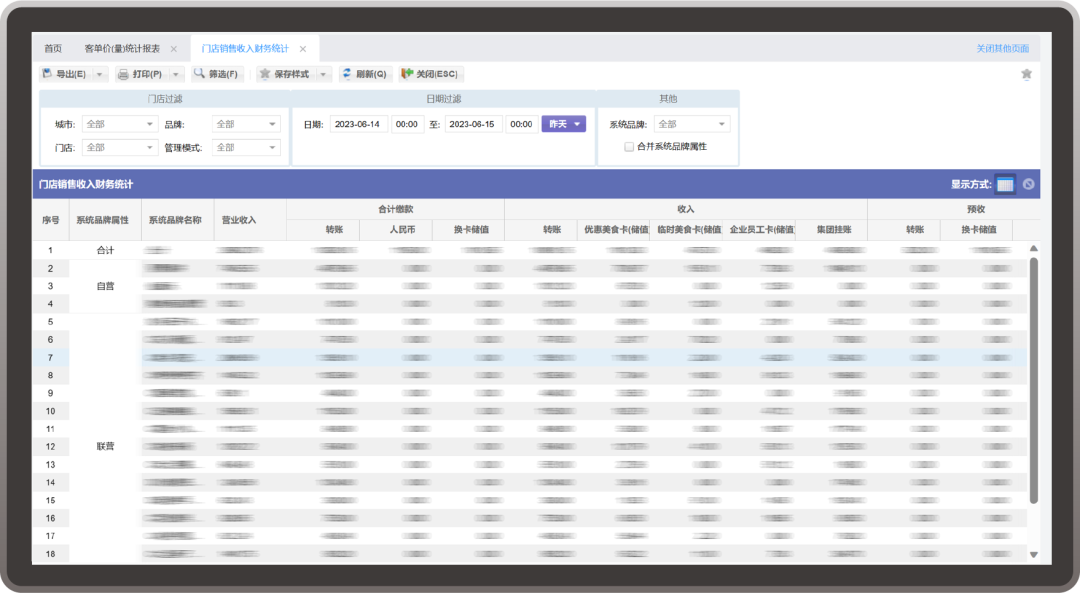Viewport: 1080px width, 593px height.
Task: Toggle the 合并系统品牌属性 checkbox
Action: (629, 147)
